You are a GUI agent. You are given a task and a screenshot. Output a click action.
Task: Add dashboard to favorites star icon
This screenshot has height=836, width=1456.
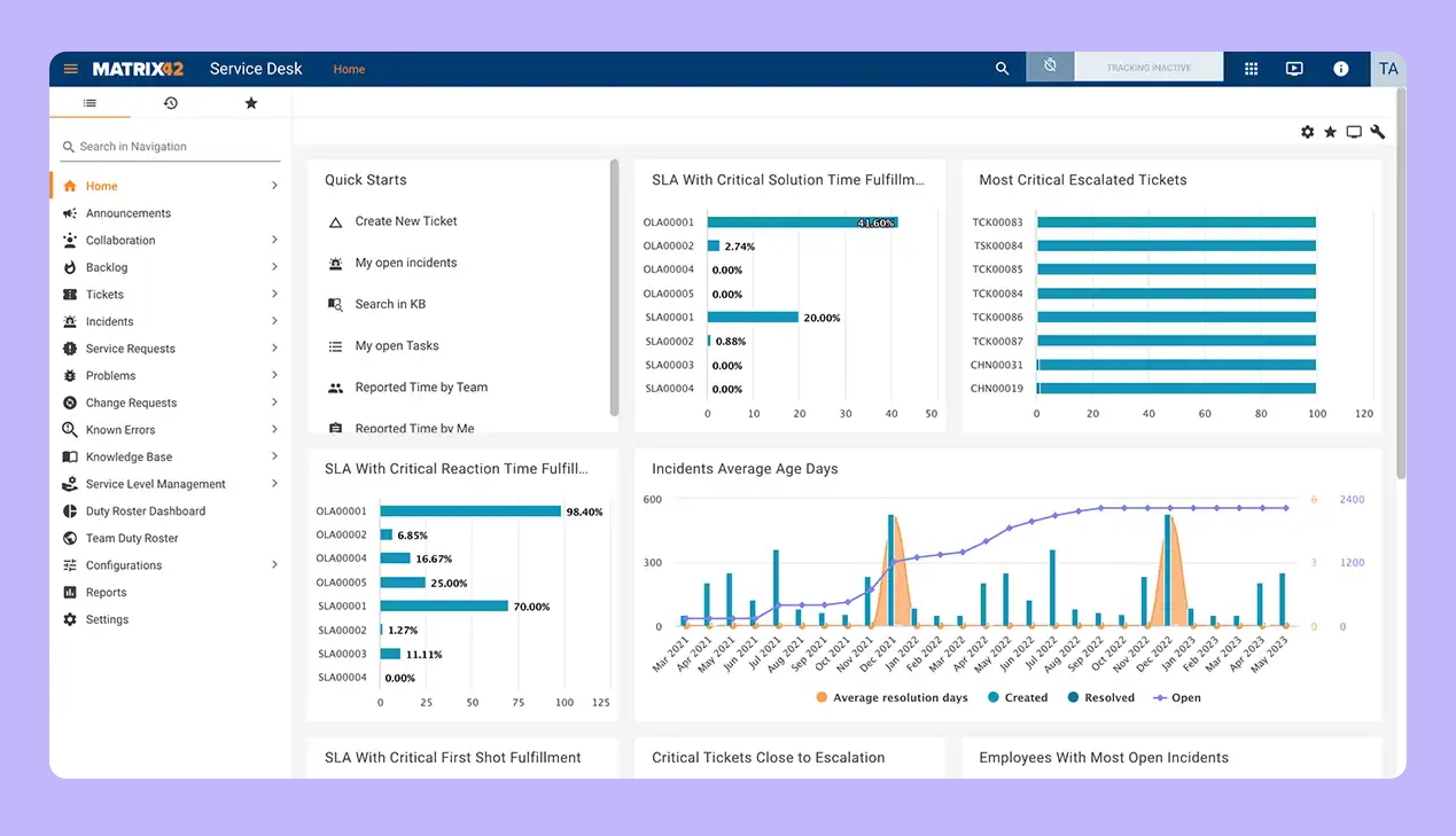[x=1330, y=132]
